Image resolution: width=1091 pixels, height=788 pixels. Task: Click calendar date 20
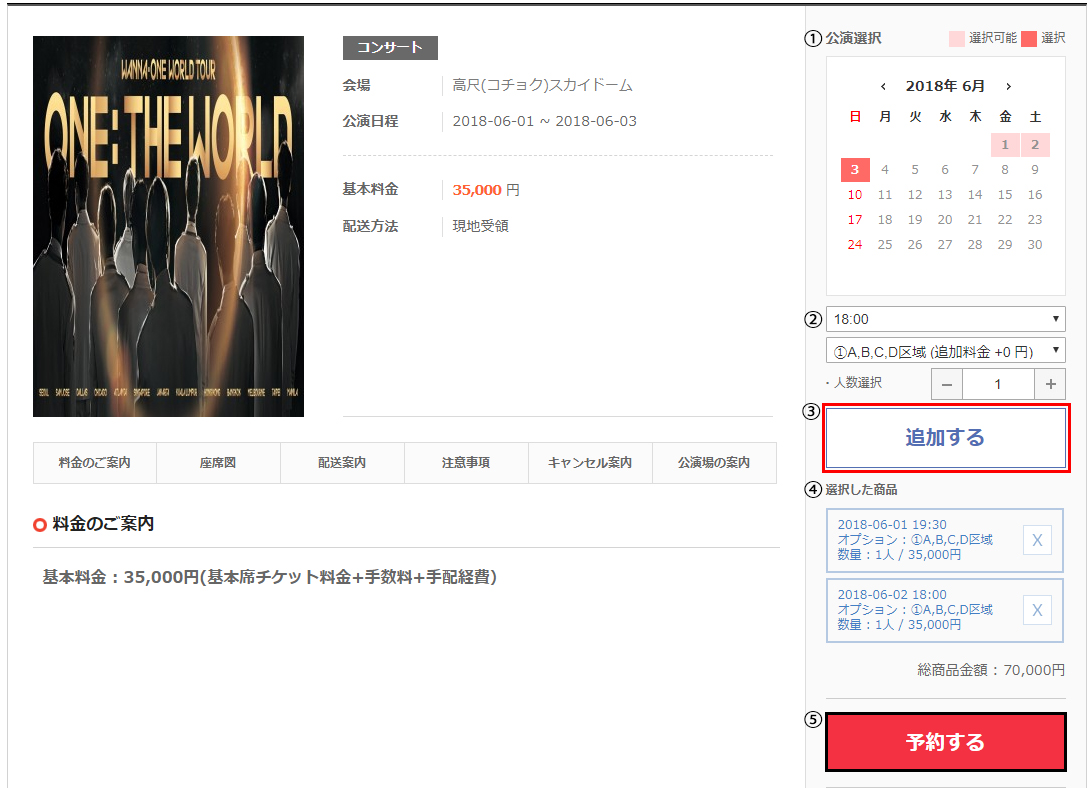click(945, 220)
